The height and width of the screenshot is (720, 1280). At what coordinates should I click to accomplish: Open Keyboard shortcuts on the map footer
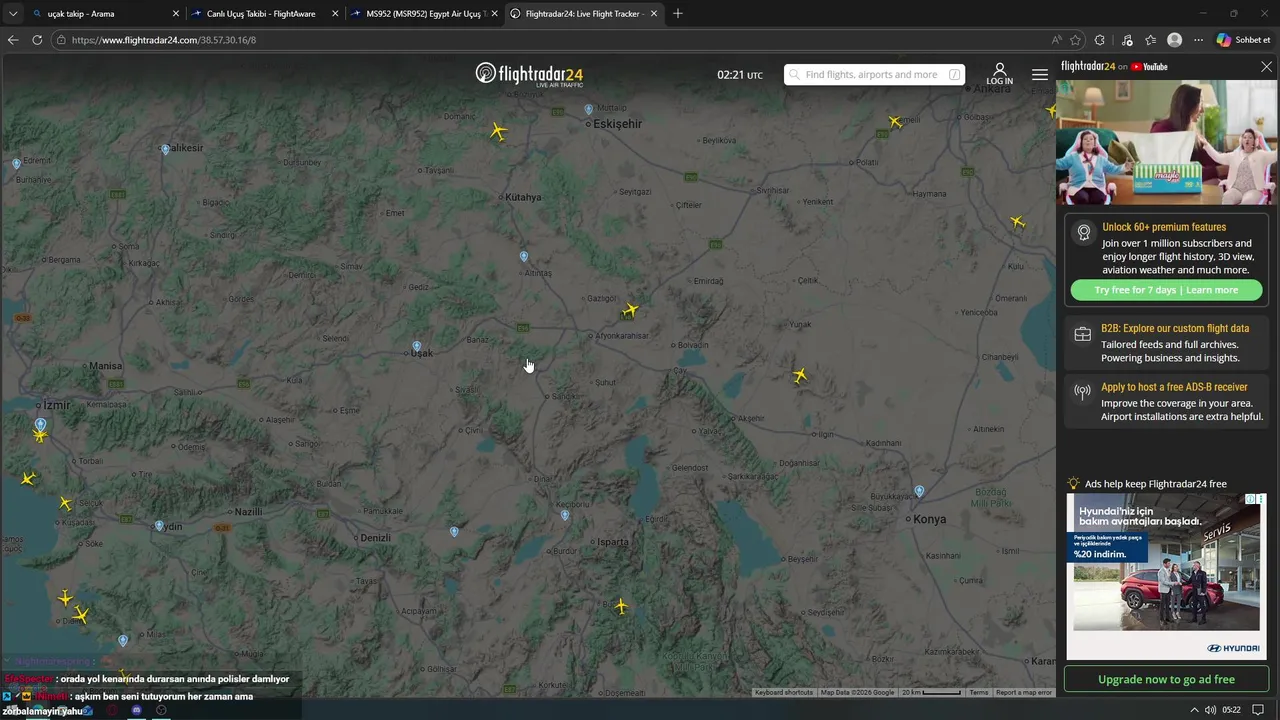tap(784, 692)
